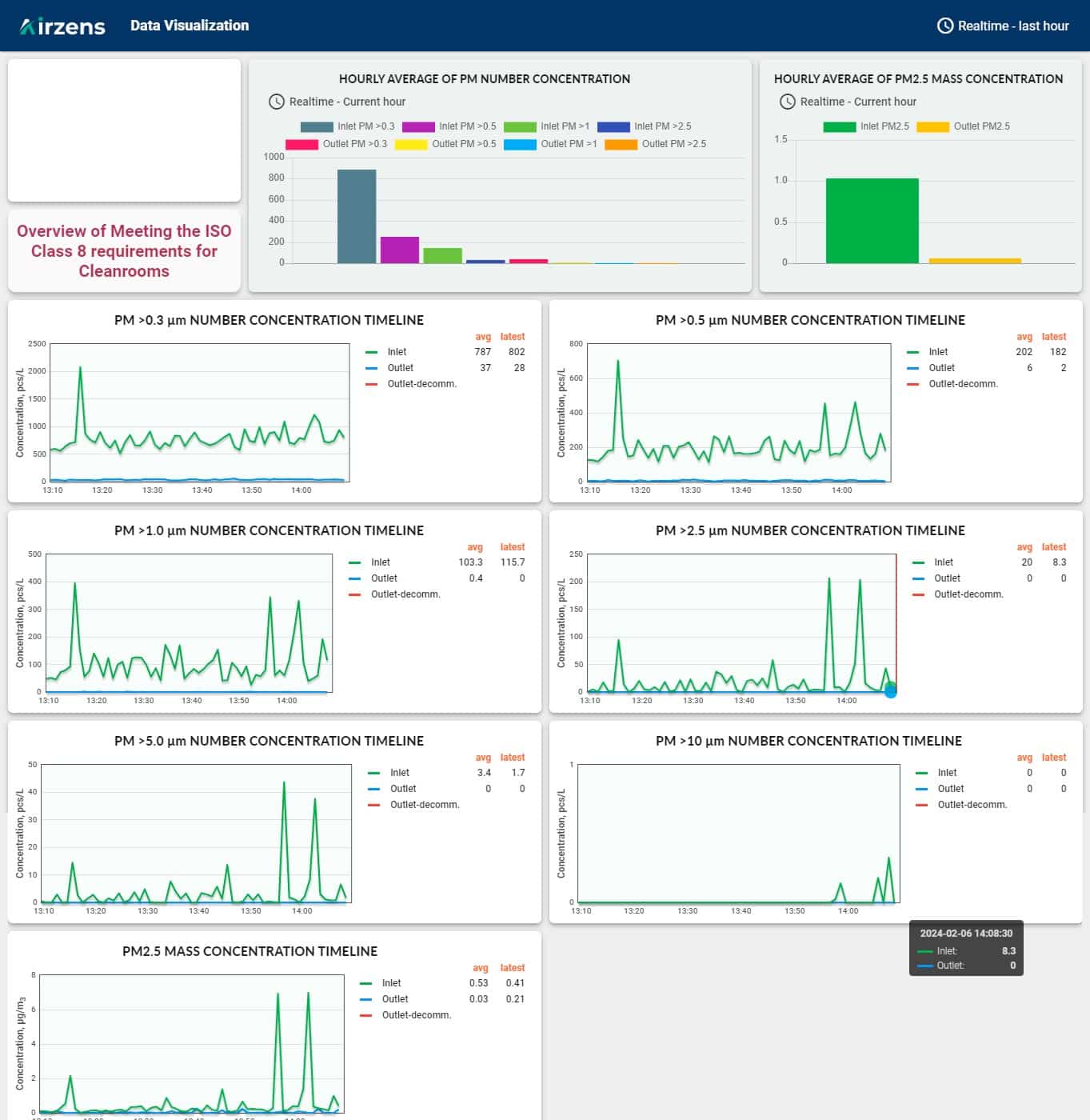
Task: Click avg value 202 in PM >0.5 panel
Action: click(x=1024, y=352)
